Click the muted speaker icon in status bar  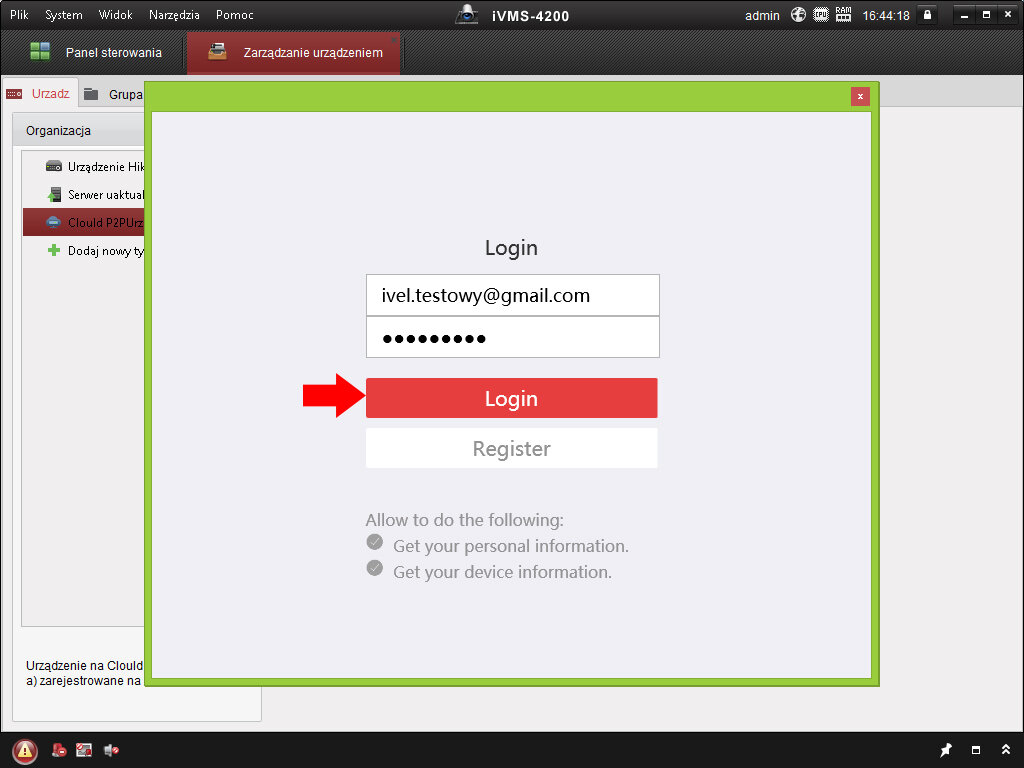click(111, 750)
